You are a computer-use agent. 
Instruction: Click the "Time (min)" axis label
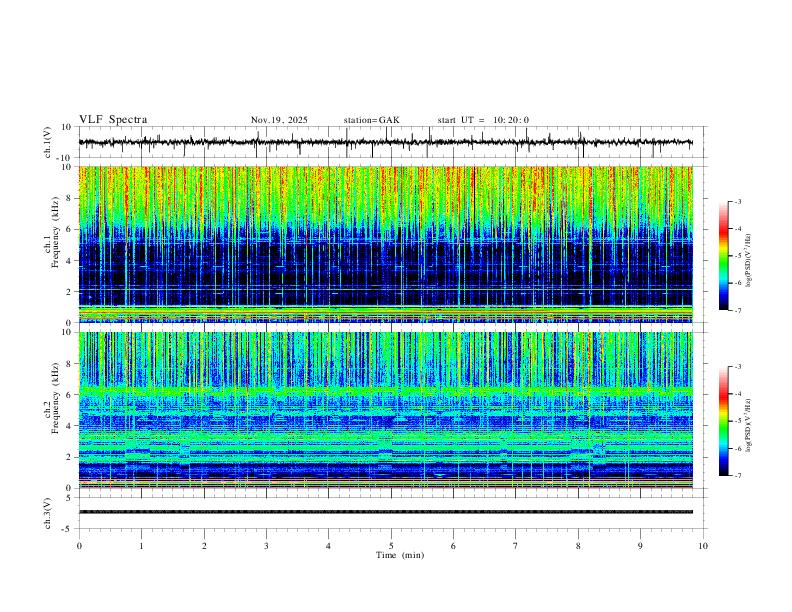coord(400,555)
